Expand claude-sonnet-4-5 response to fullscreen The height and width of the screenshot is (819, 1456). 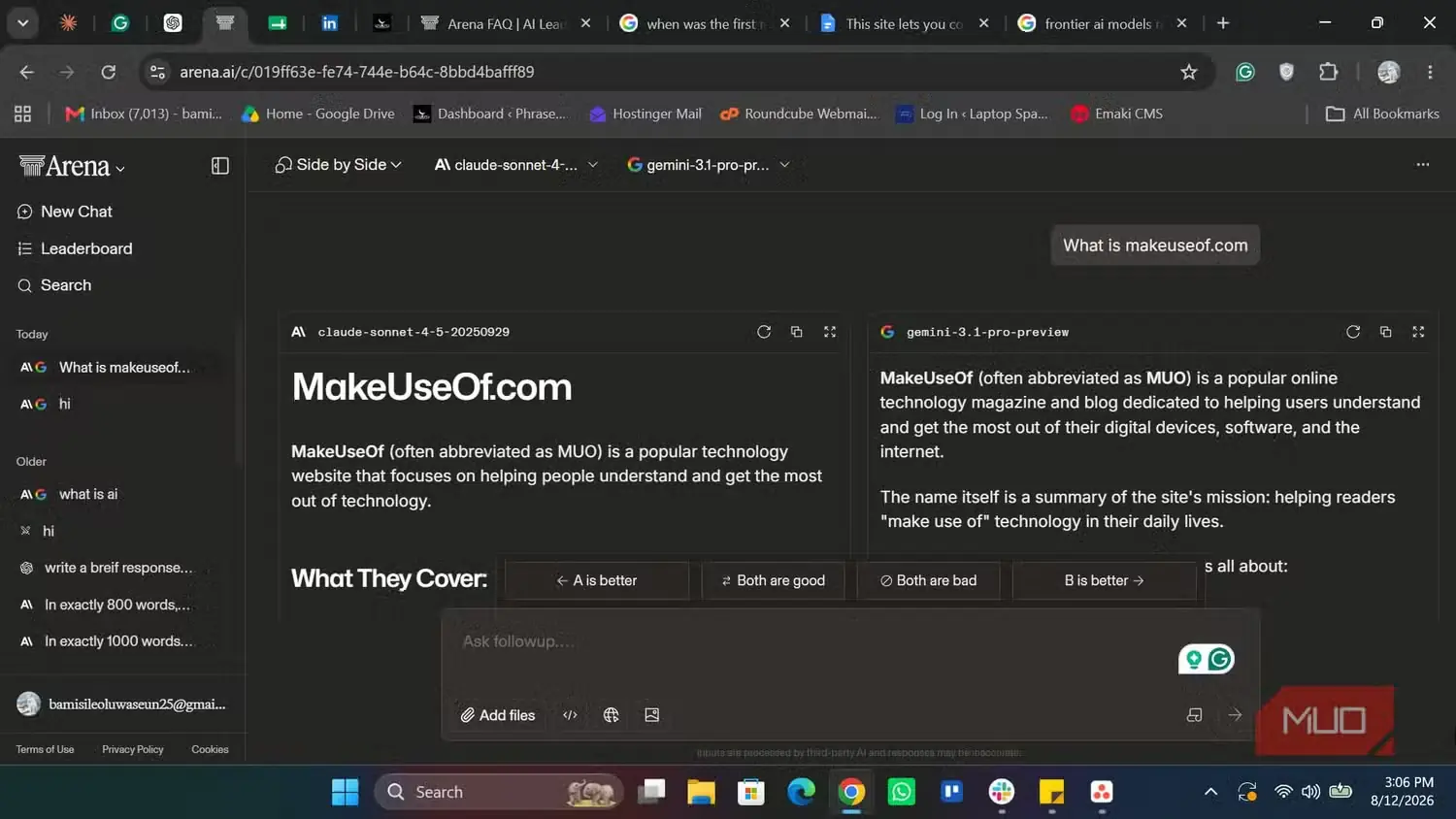coord(830,332)
